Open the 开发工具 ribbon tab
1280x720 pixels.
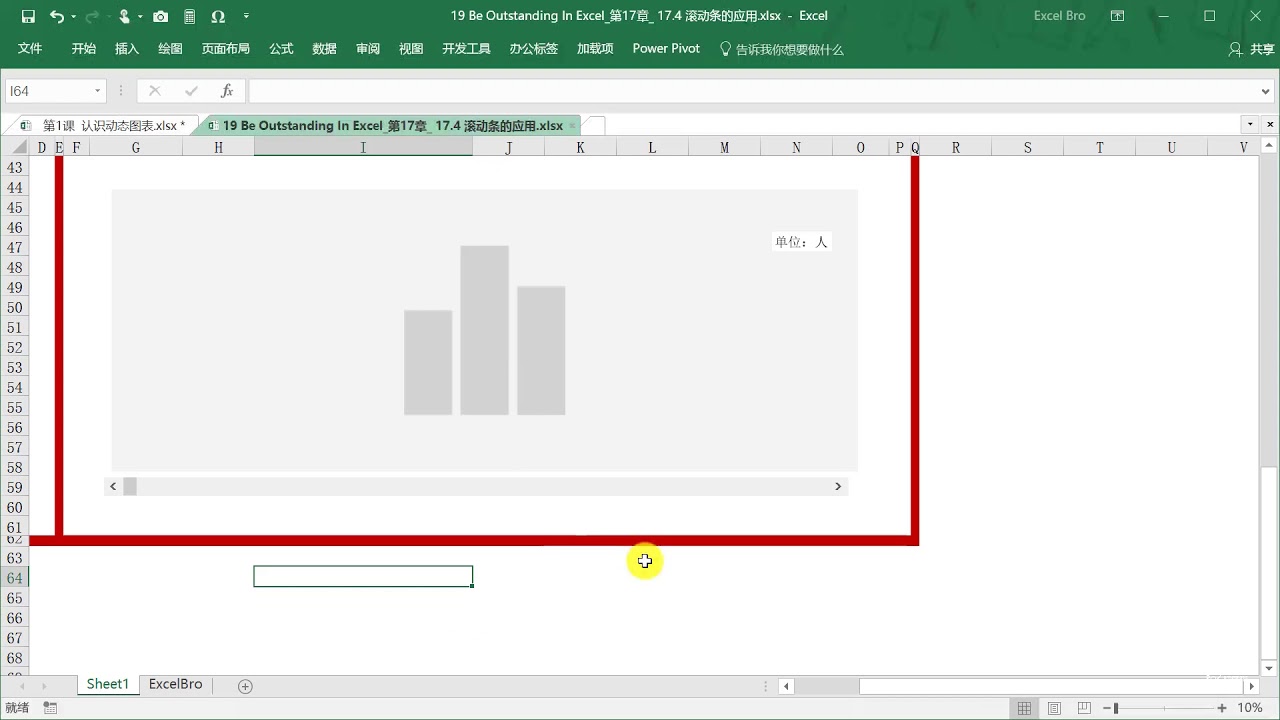pos(466,49)
